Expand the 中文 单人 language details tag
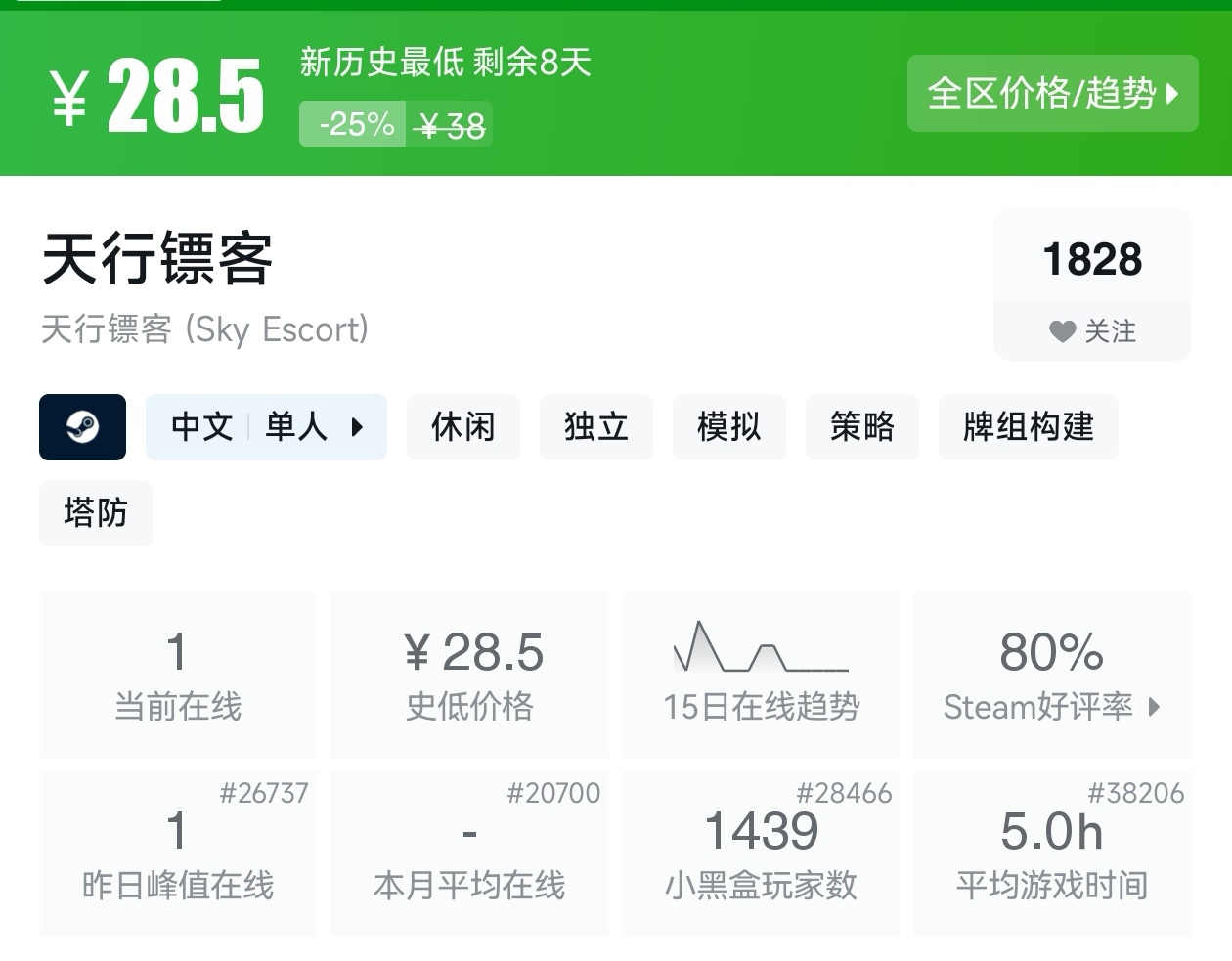This screenshot has width=1232, height=961. (x=266, y=427)
